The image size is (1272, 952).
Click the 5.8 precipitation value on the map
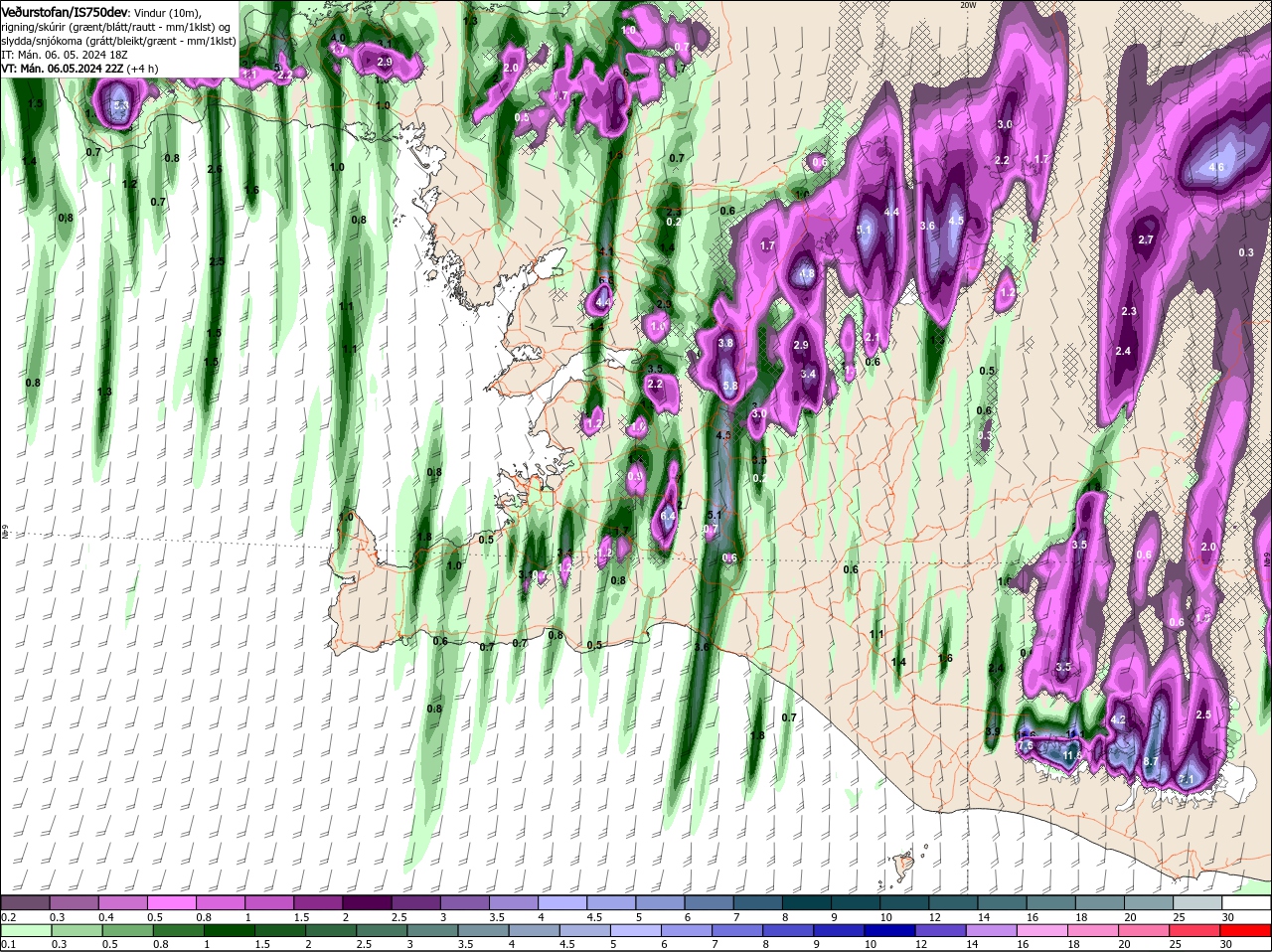pos(730,386)
